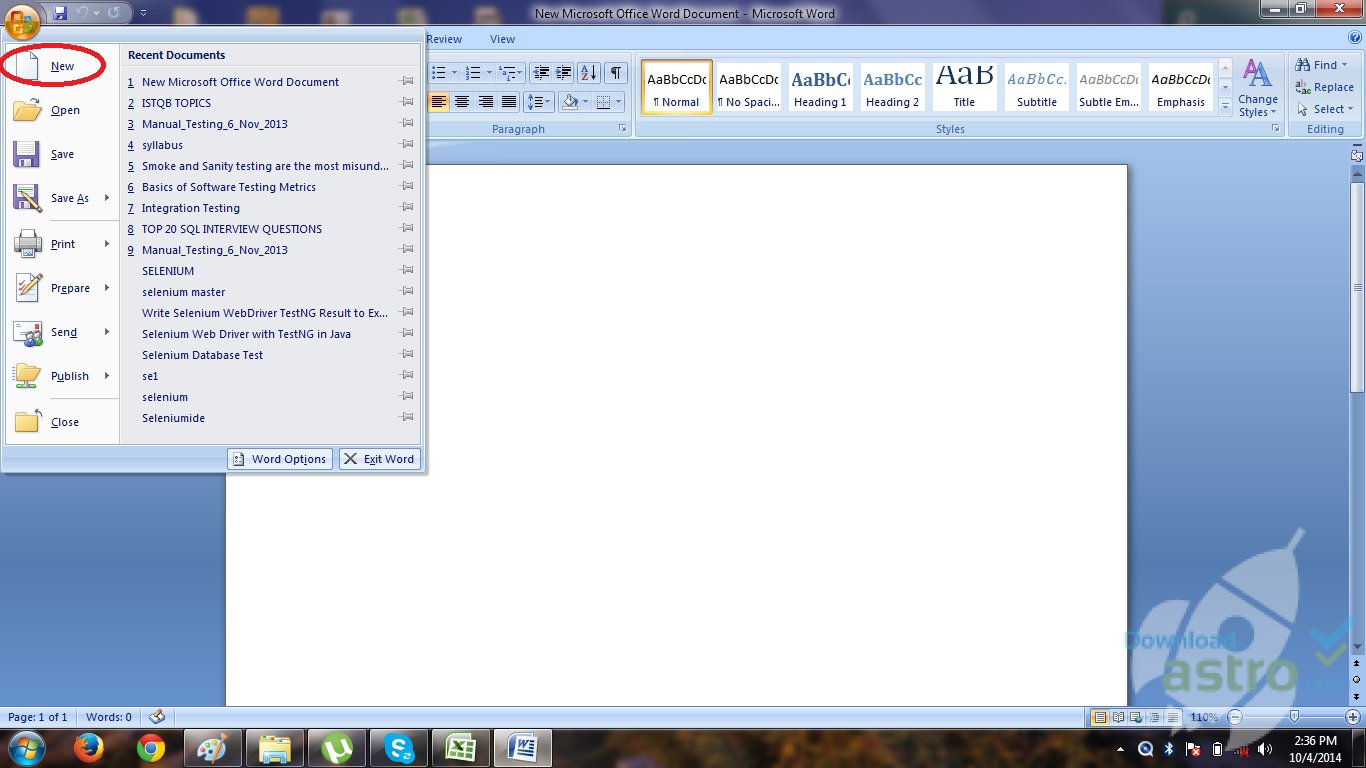Image resolution: width=1366 pixels, height=768 pixels.
Task: Click the Office Button orb
Action: [22, 20]
